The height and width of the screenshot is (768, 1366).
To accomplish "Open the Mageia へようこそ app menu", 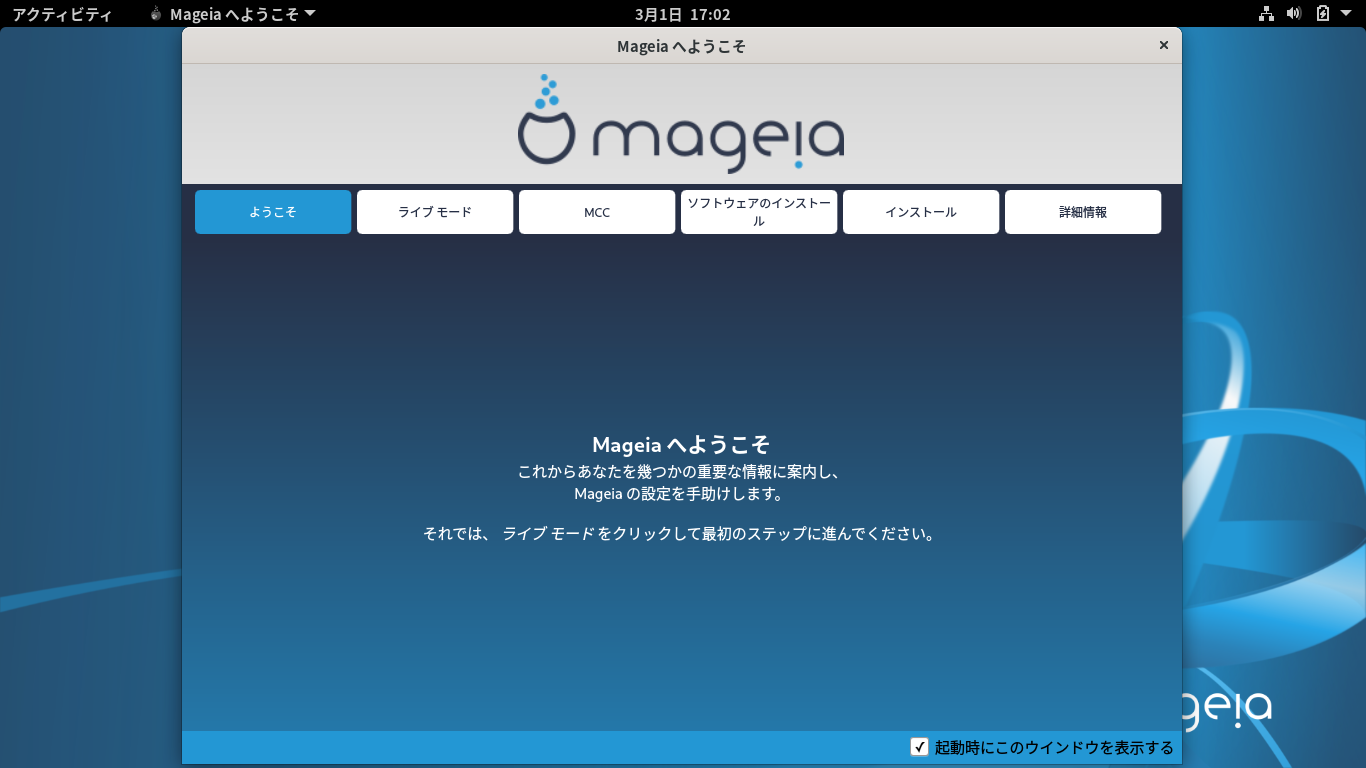I will click(x=233, y=14).
